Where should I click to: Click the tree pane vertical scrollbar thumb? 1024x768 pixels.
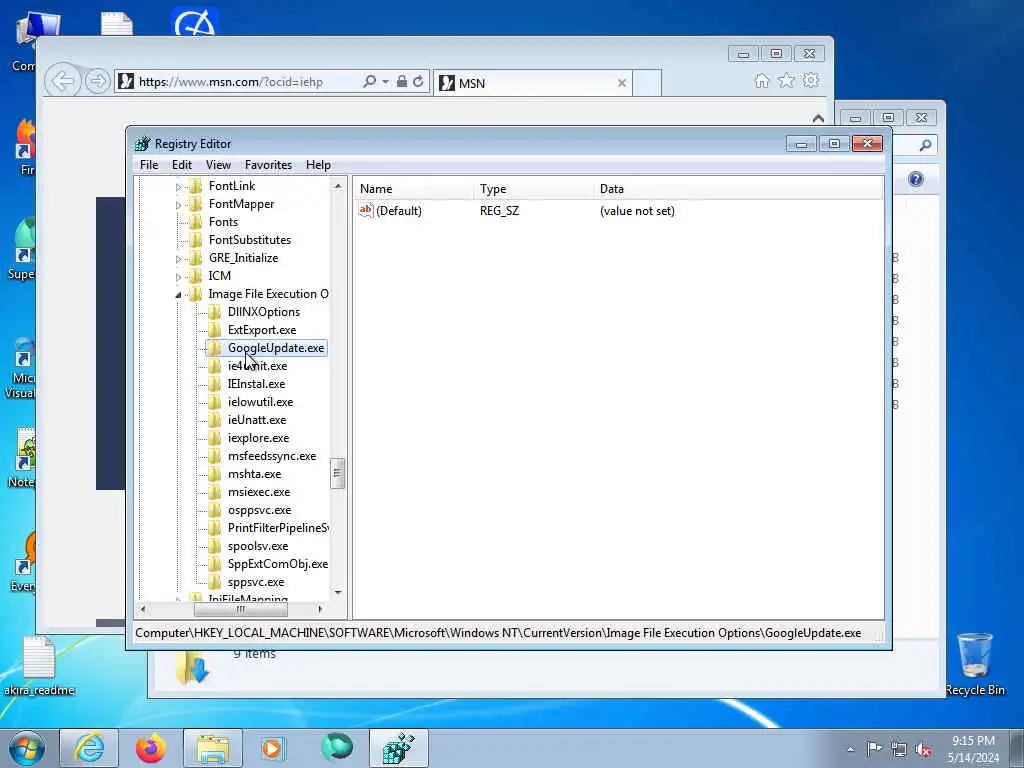(338, 473)
